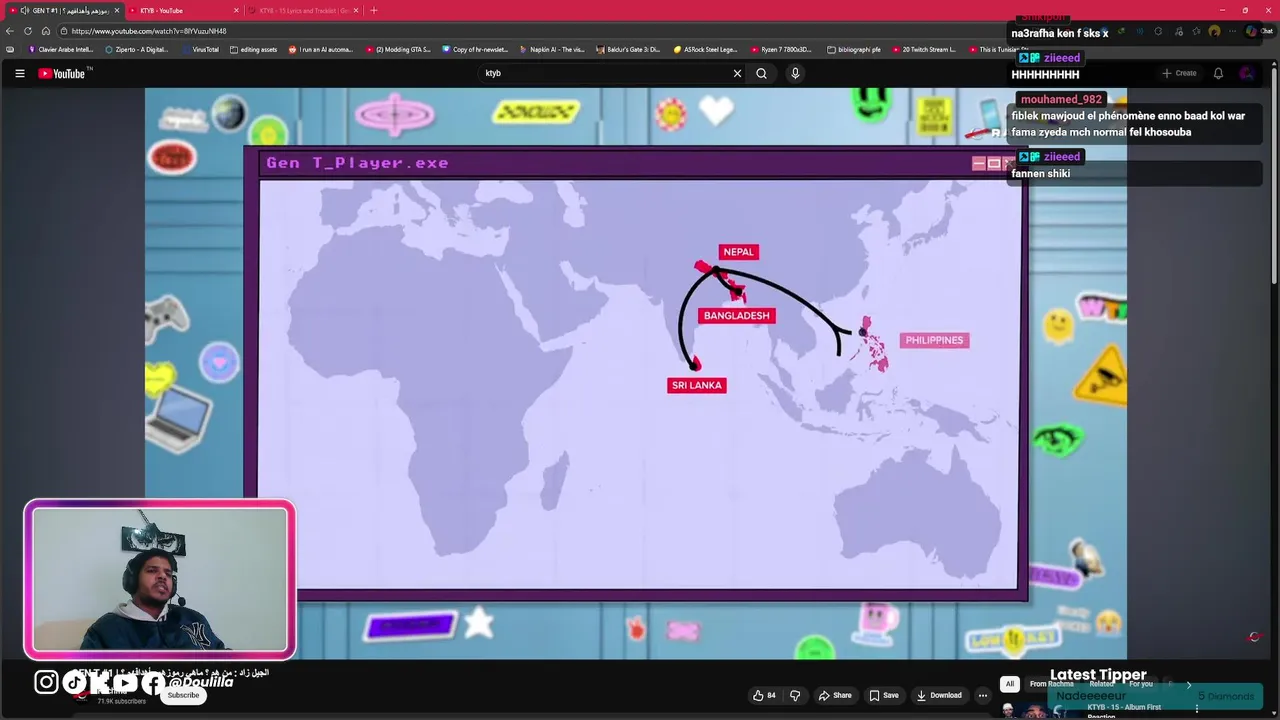The height and width of the screenshot is (720, 1280).
Task: Open the 'bibliographi pfe' bookmark folder
Action: click(854, 49)
